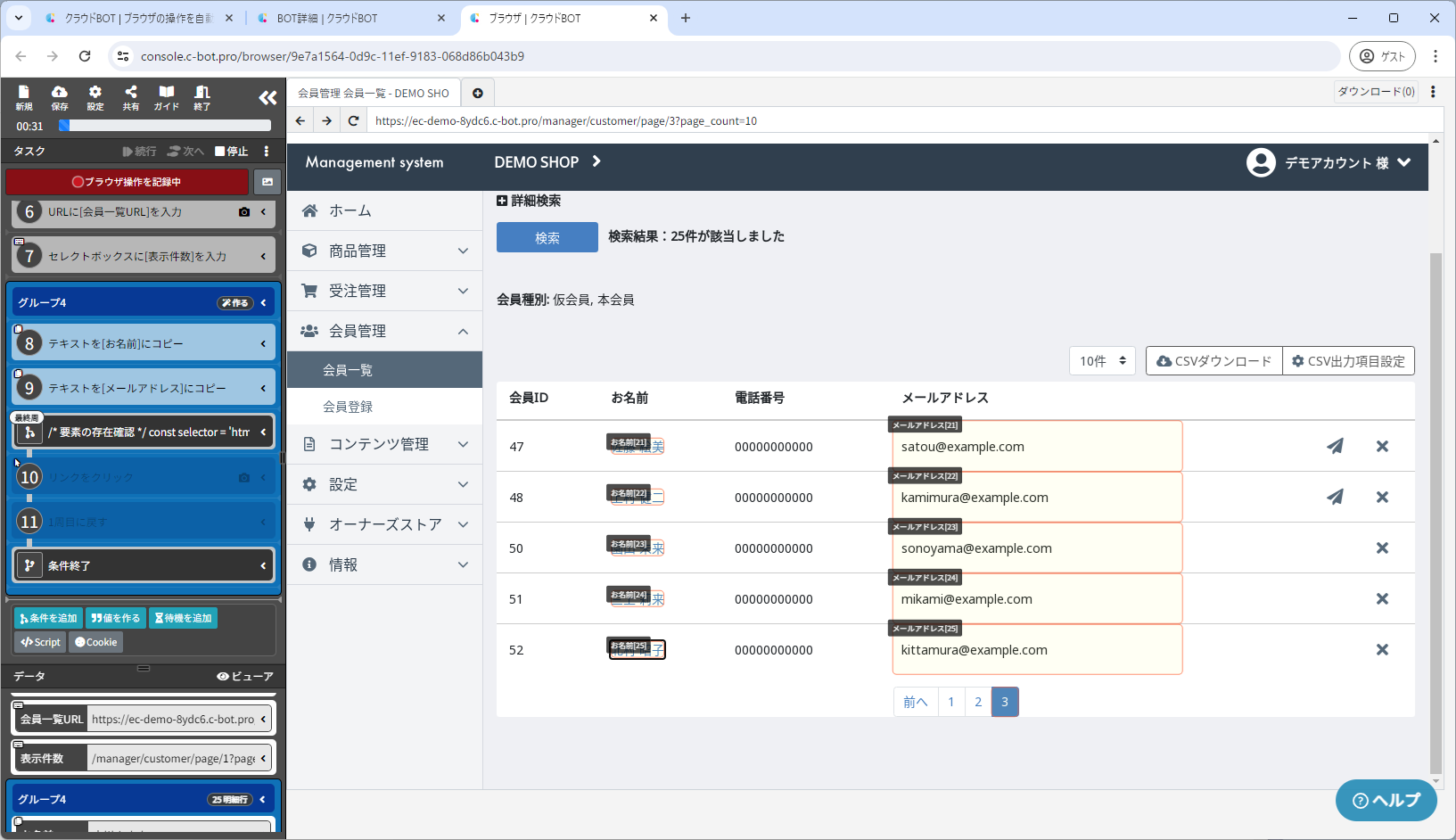Select 会員登録 submenu item
The height and width of the screenshot is (840, 1456).
(x=385, y=407)
